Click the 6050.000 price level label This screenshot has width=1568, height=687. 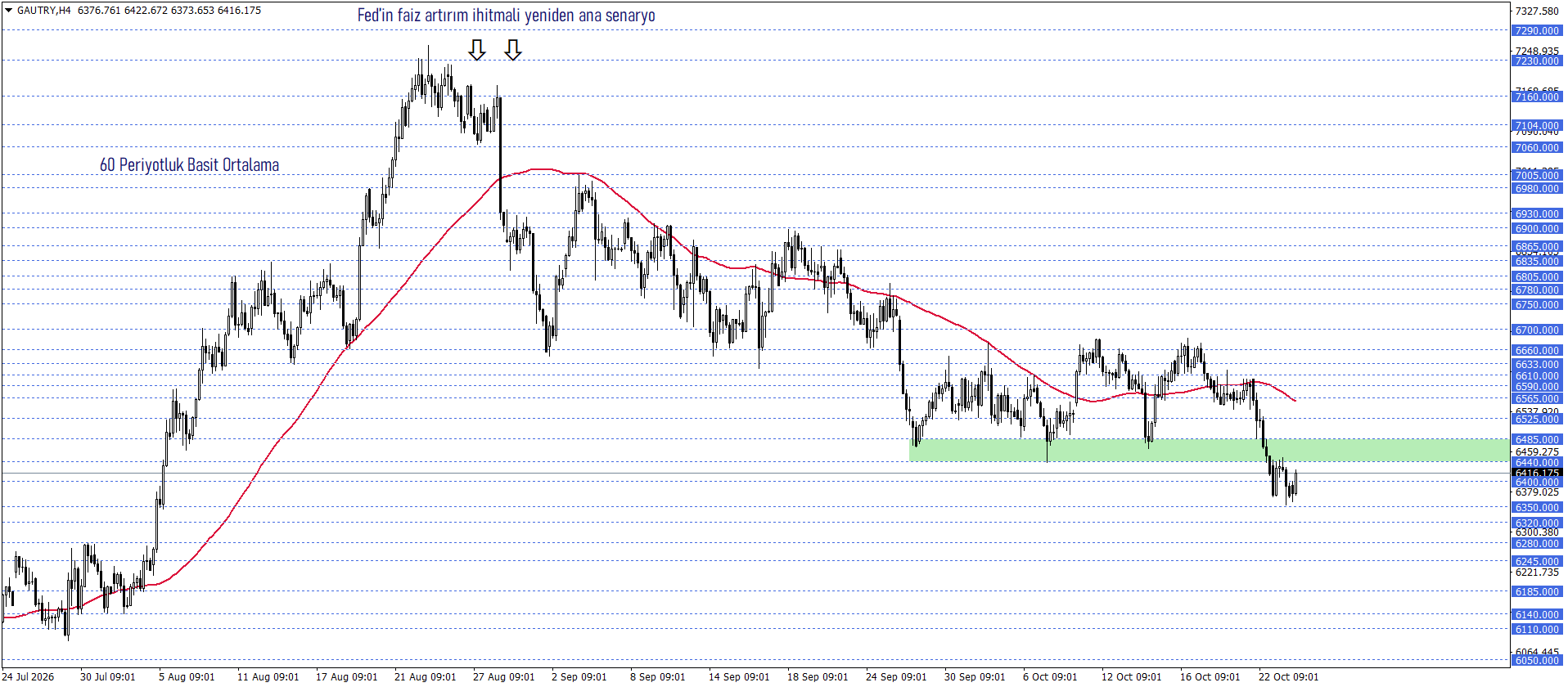coord(1537,661)
